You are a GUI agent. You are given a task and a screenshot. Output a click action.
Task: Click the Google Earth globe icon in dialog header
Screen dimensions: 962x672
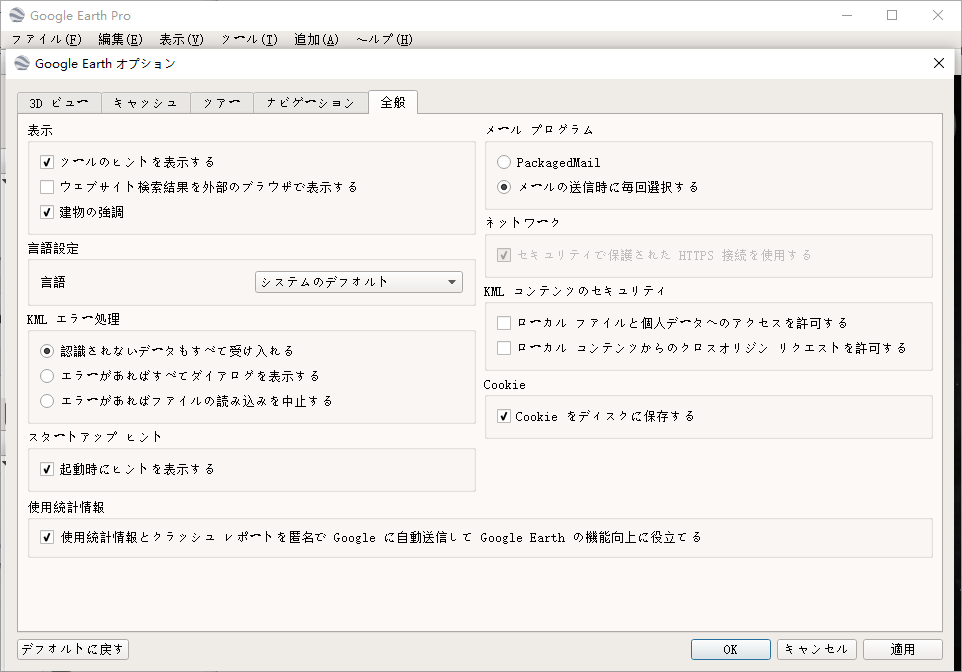[x=21, y=62]
